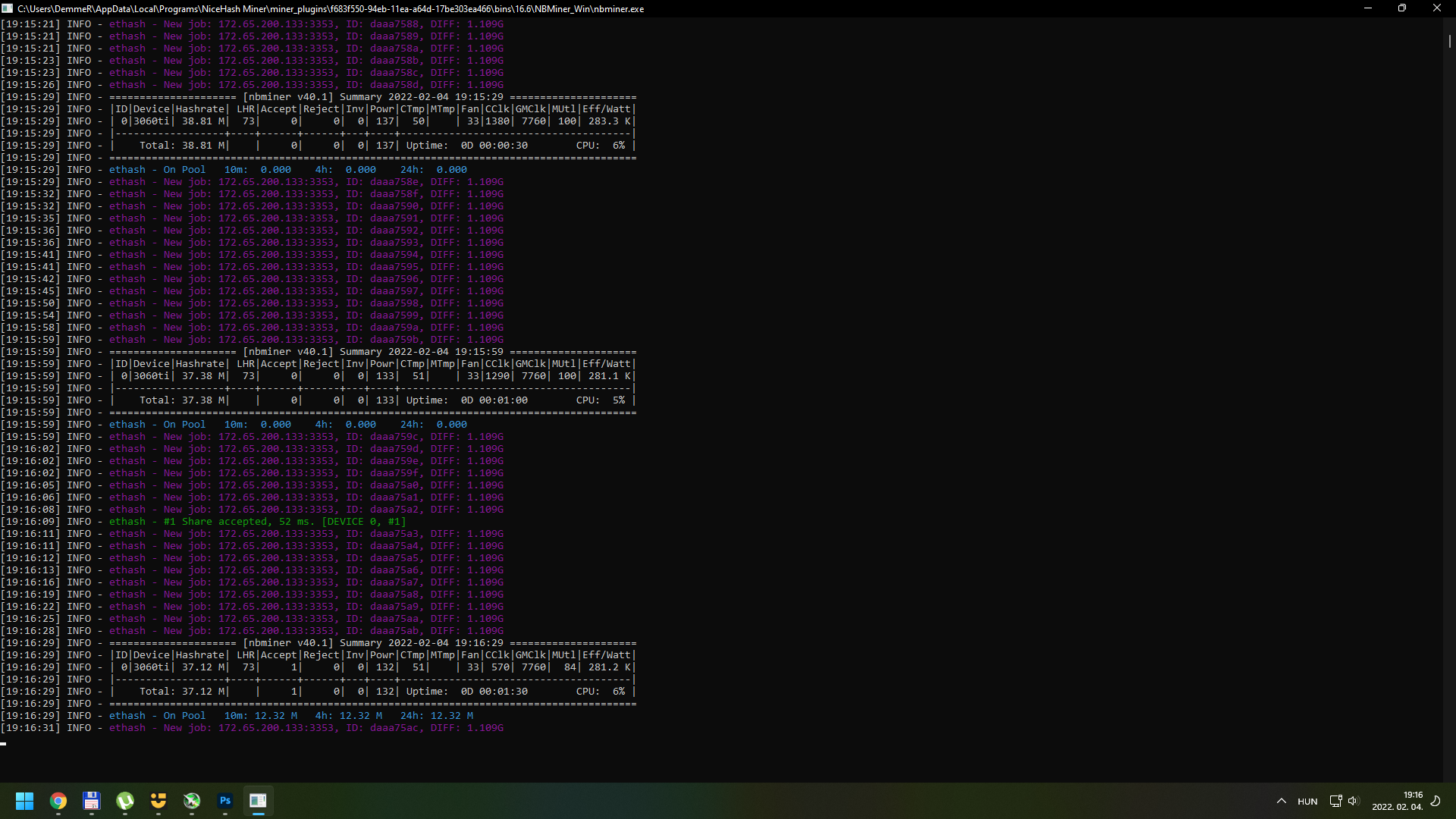Close the nbminer console window

1437,8
